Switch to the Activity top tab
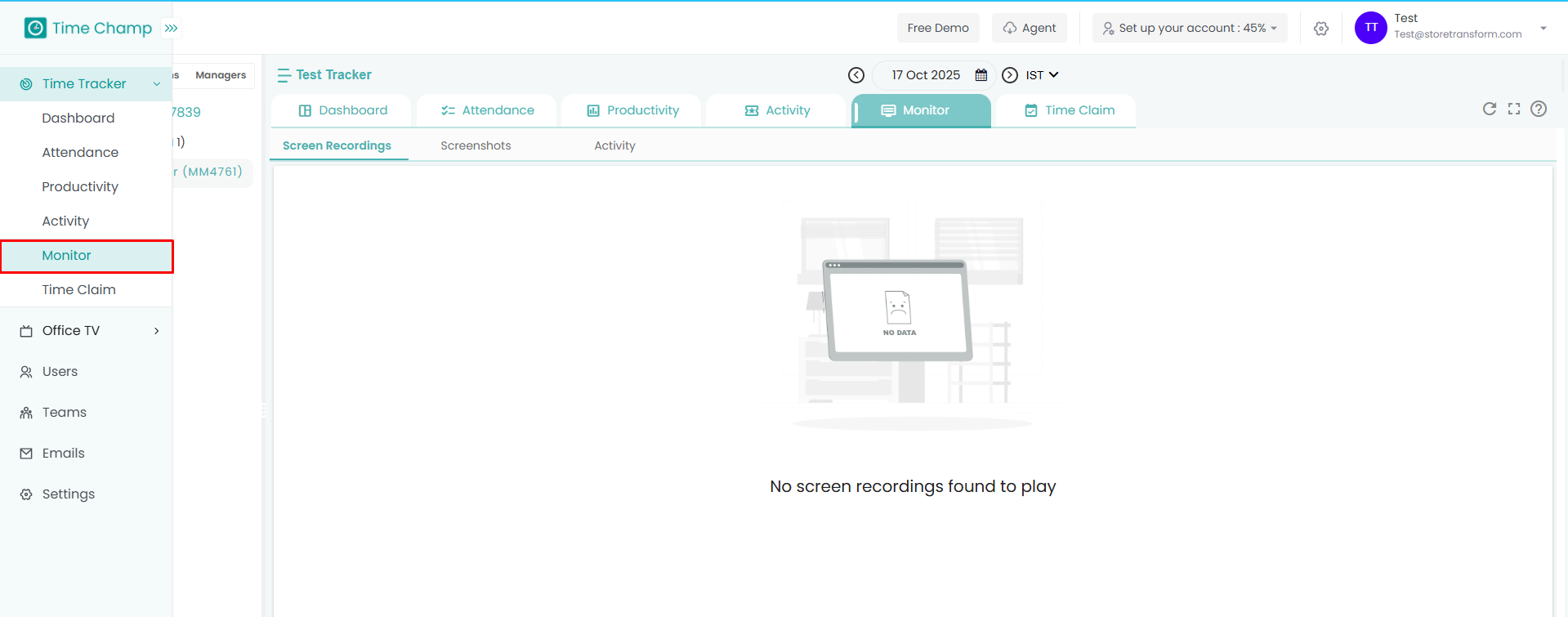The image size is (1568, 617). tap(776, 110)
